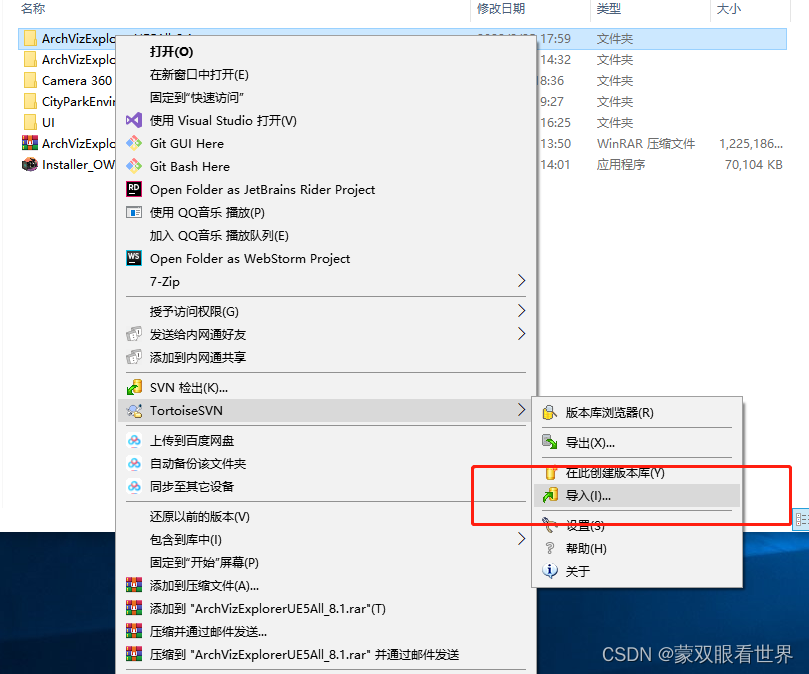The width and height of the screenshot is (809, 674).
Task: Choose 添加到 "ArchVizExplorerUE5All_8.1.rar"(T)
Action: [x=268, y=608]
